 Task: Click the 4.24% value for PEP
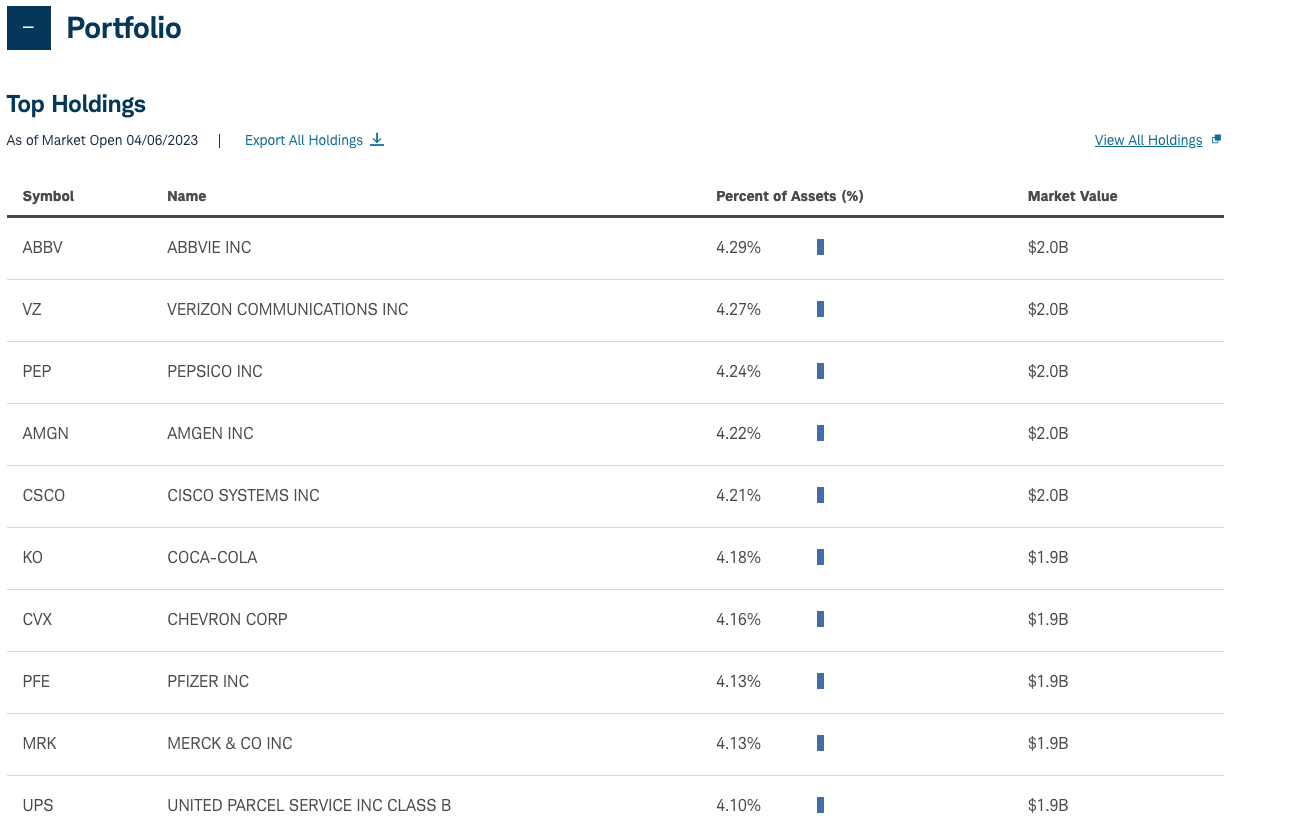coord(738,371)
